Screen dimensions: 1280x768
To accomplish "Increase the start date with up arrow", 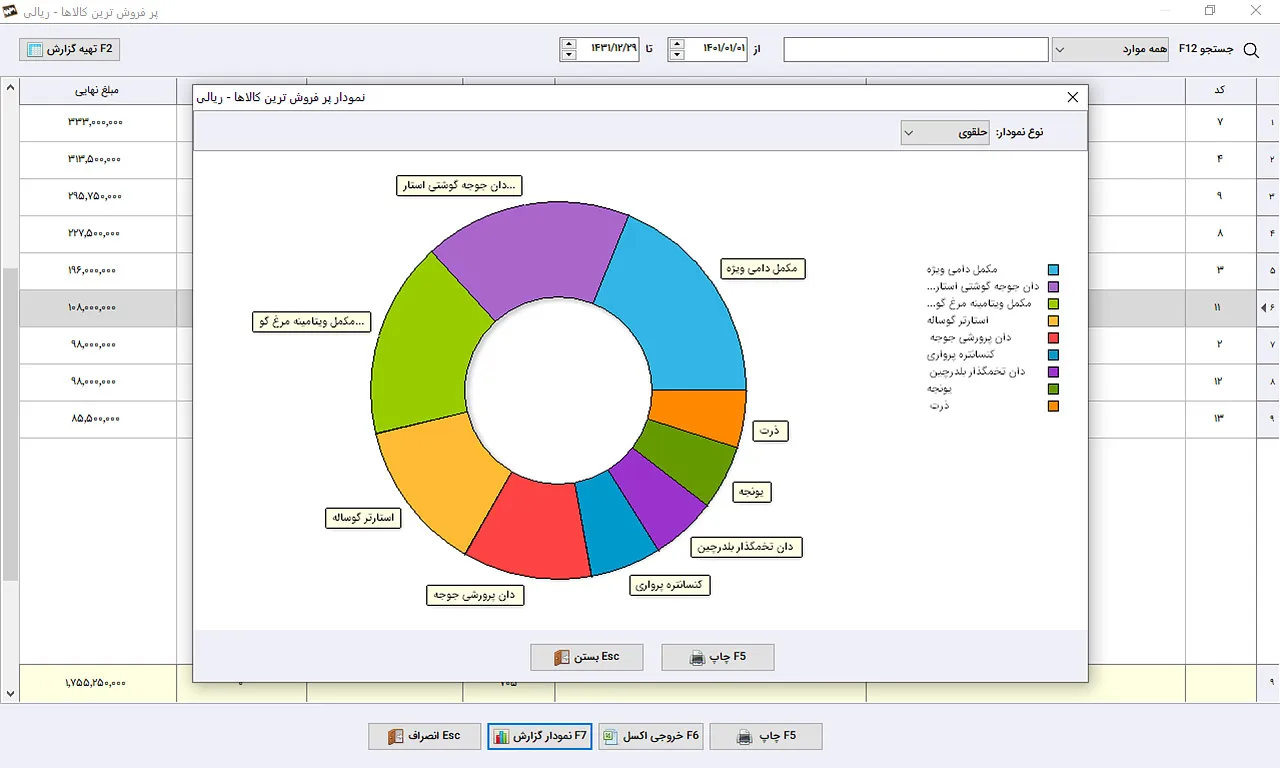I will [677, 44].
